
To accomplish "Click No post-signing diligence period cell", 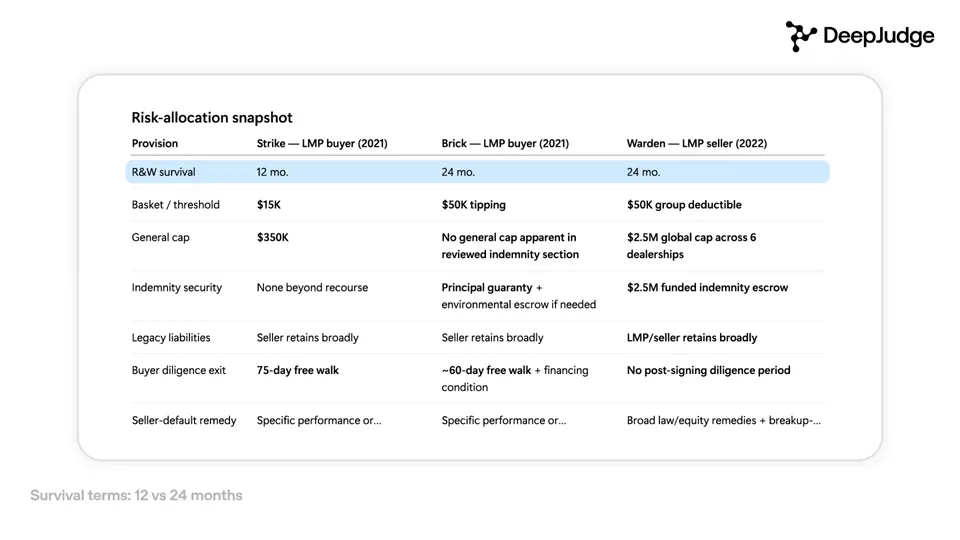I will tap(708, 370).
